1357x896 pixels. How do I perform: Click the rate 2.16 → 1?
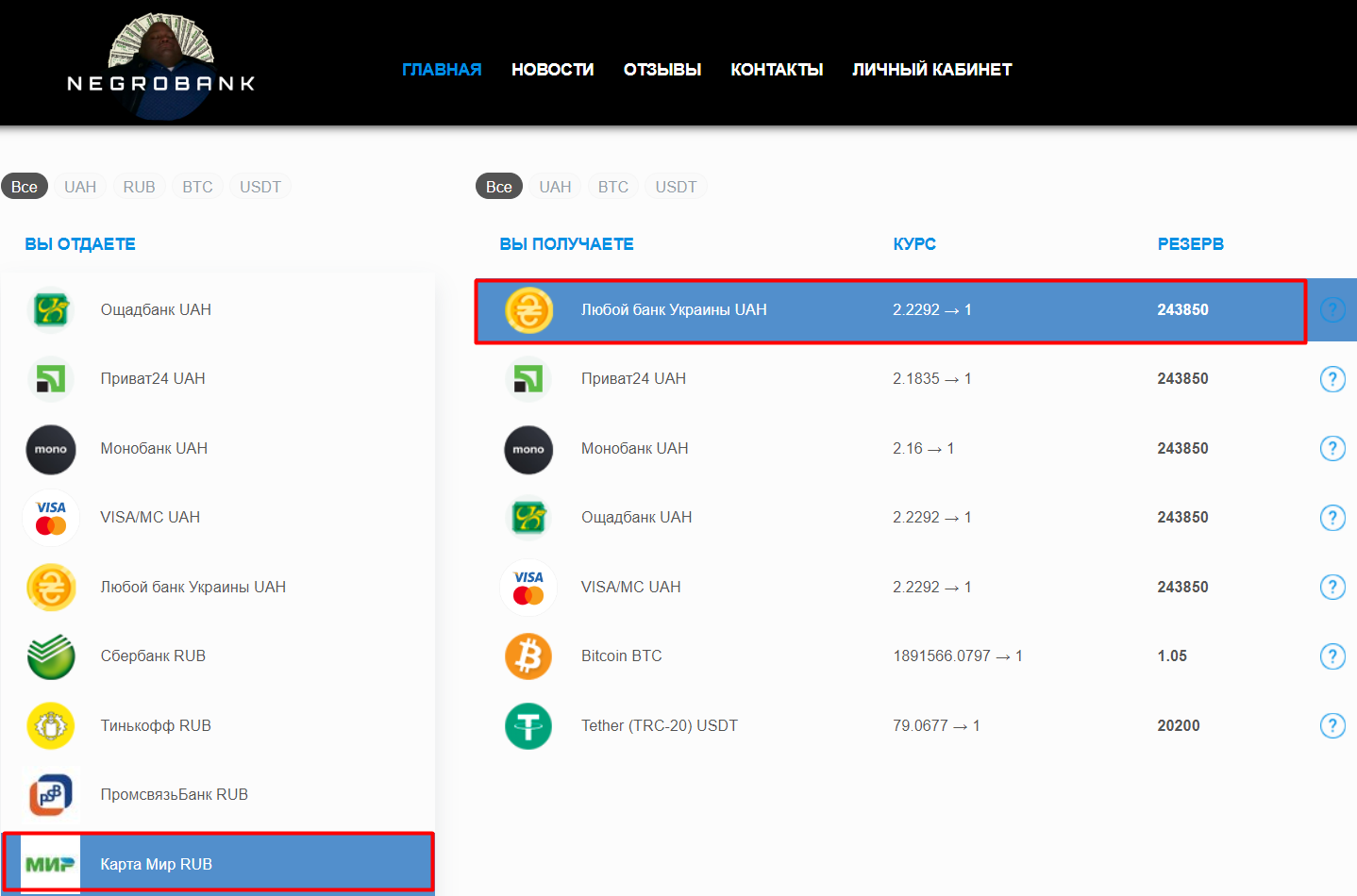click(x=924, y=448)
